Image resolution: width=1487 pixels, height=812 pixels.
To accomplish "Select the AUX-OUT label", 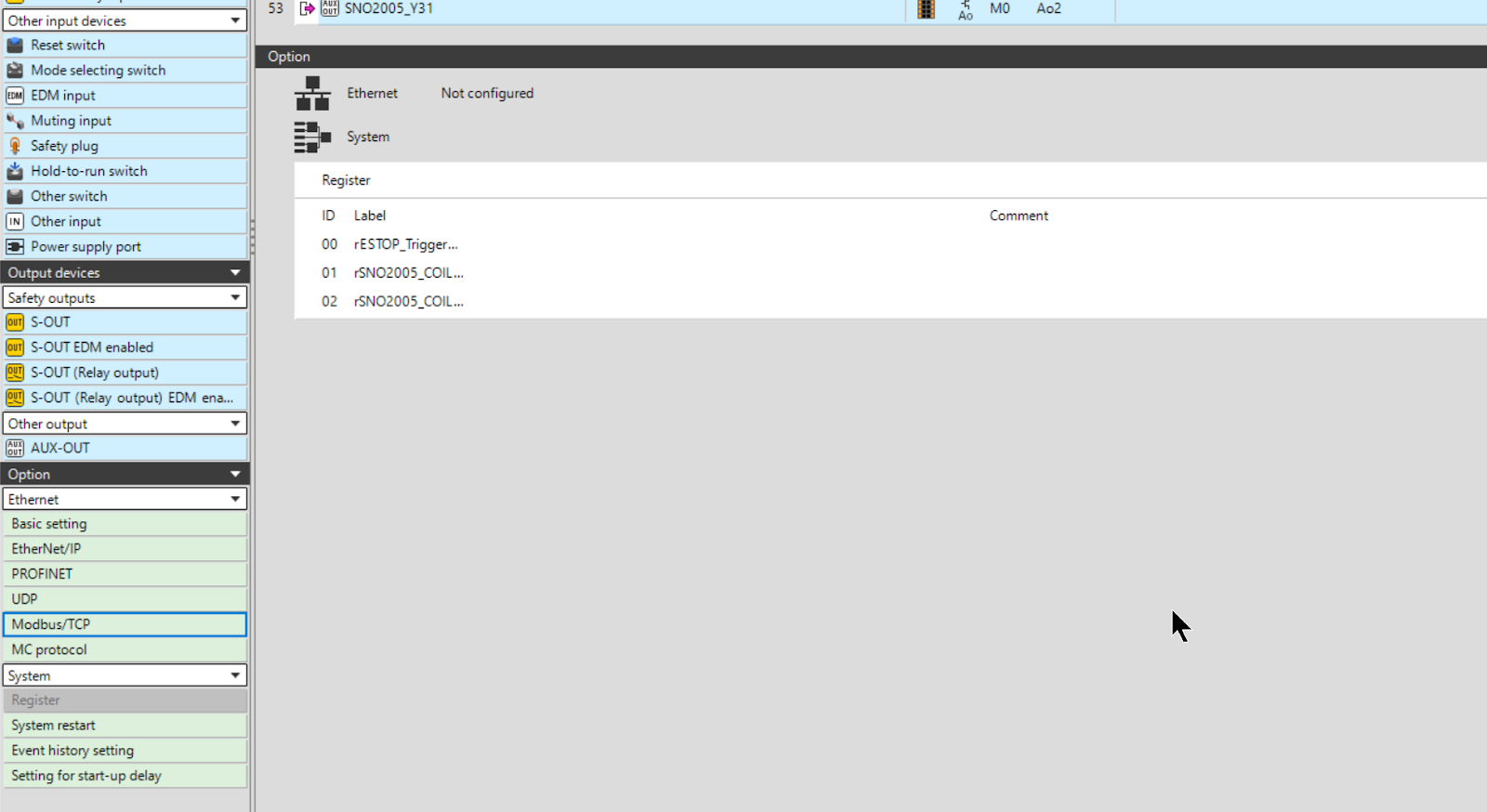I will (x=60, y=448).
